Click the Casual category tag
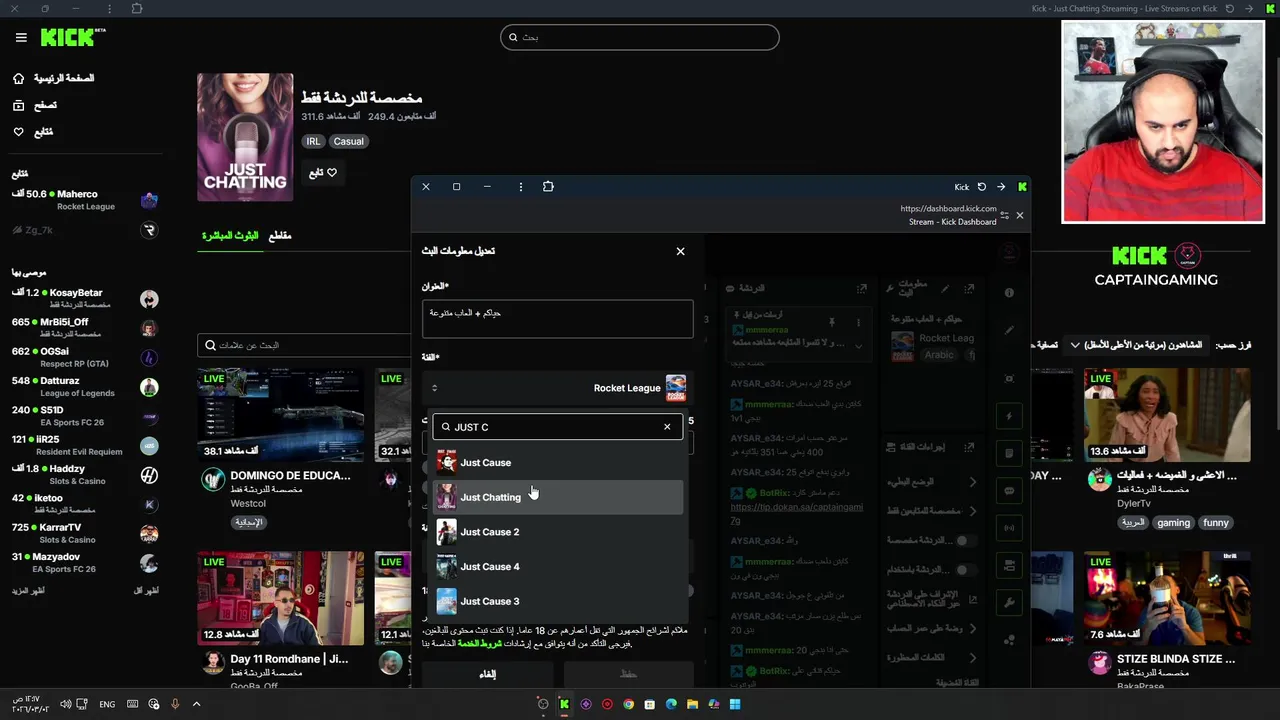 click(x=348, y=142)
